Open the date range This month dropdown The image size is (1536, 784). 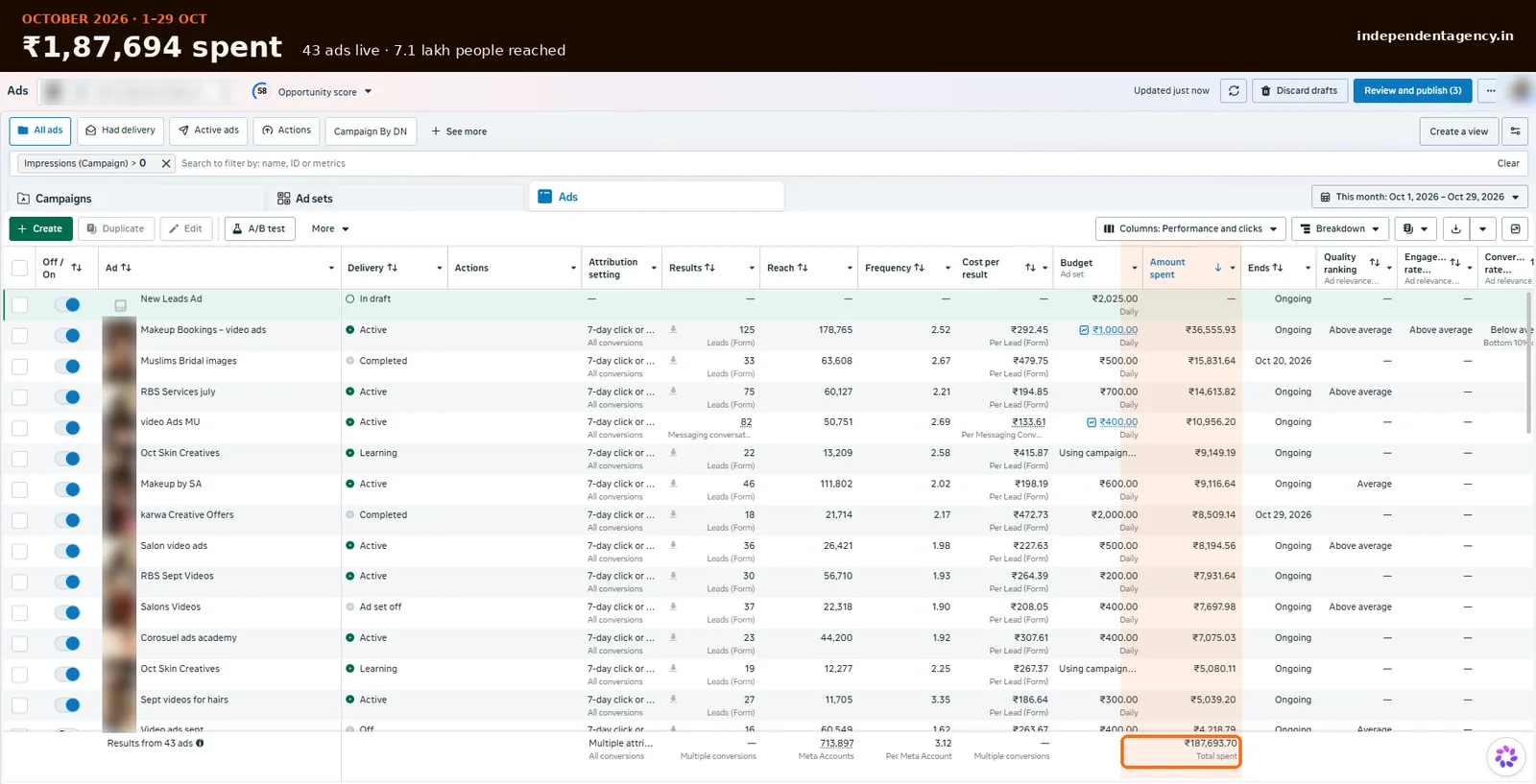(x=1419, y=197)
